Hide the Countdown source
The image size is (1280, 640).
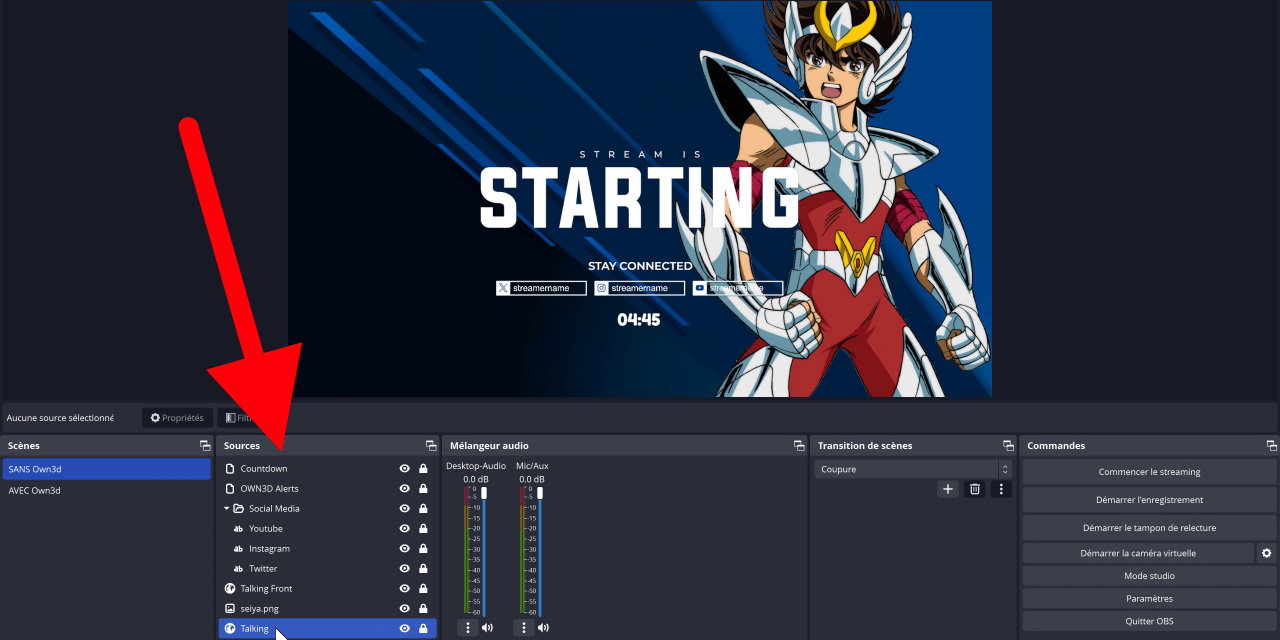coord(405,469)
